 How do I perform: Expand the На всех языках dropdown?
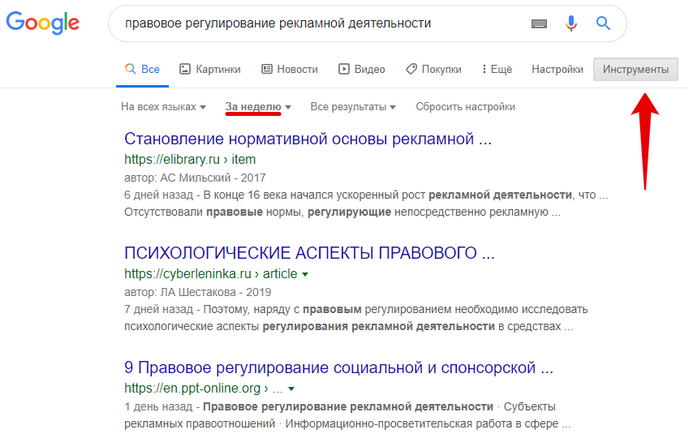tap(163, 106)
